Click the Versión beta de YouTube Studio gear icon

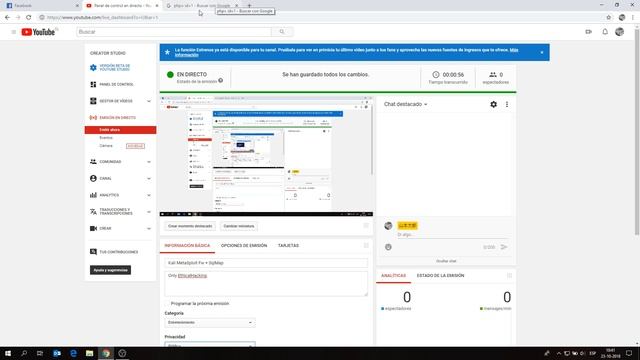point(93,67)
